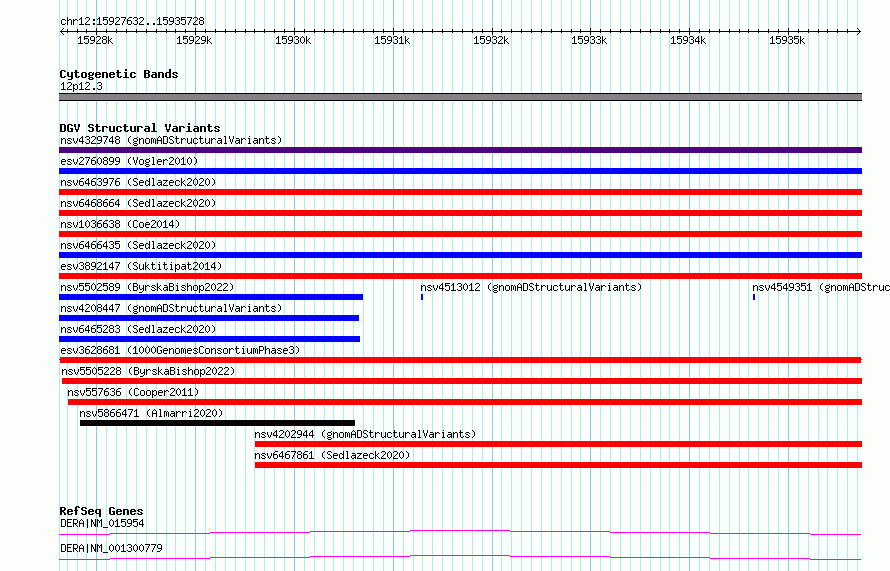
Task: Select the blue nsv5502589 variant bar
Action: [211, 297]
